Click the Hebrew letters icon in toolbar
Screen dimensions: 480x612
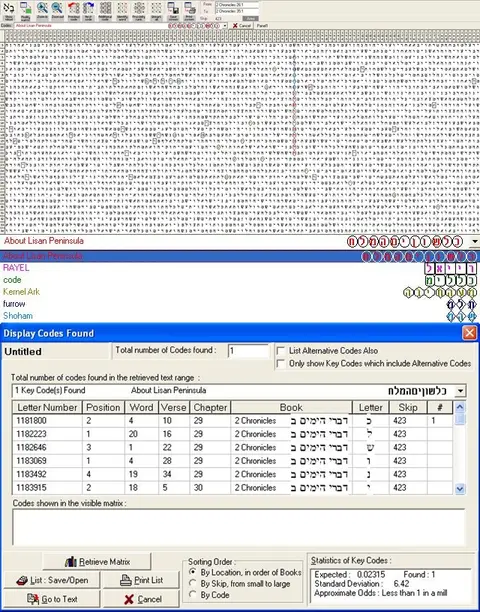point(9,11)
